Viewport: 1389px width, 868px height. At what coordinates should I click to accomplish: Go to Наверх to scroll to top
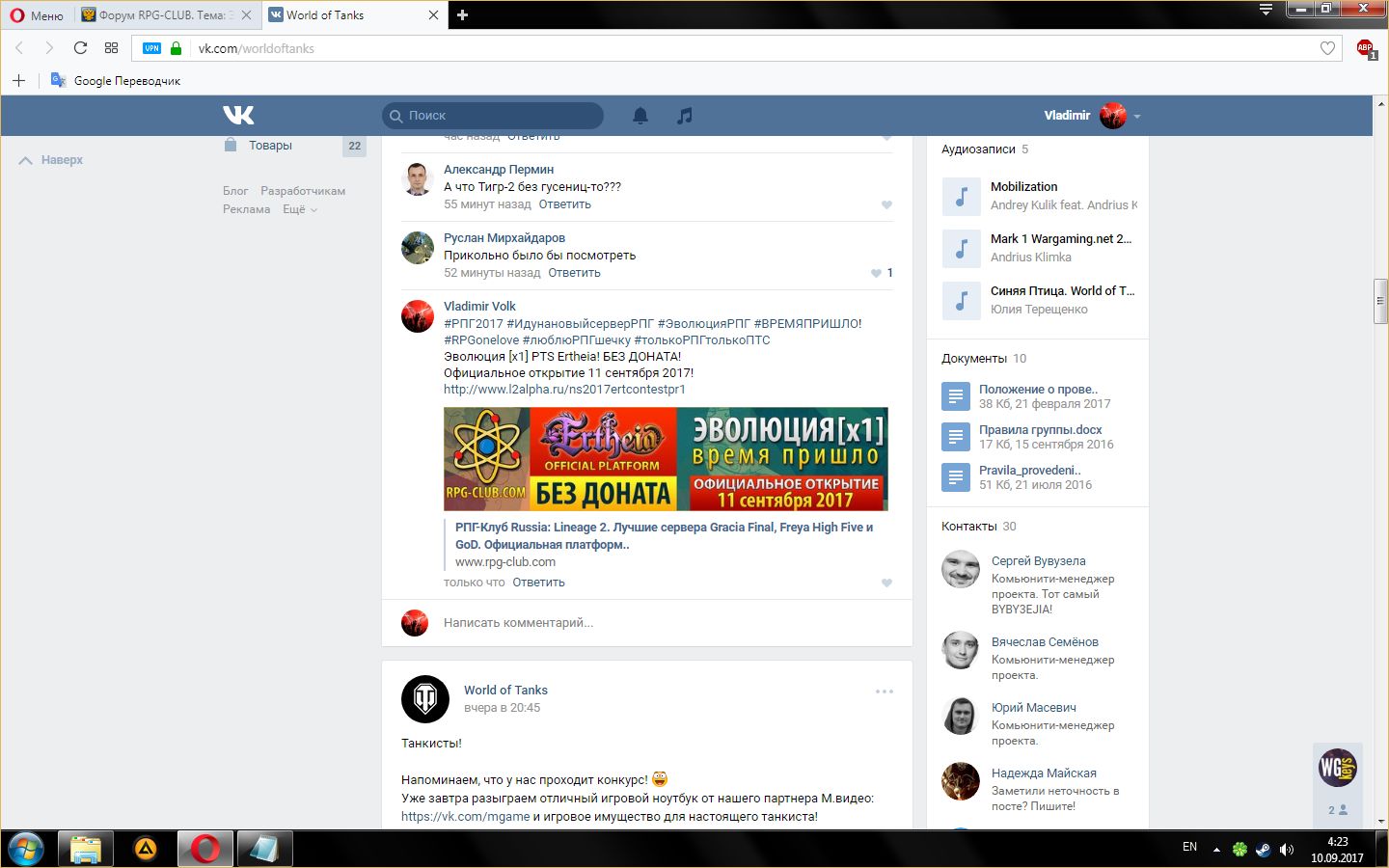coord(51,160)
